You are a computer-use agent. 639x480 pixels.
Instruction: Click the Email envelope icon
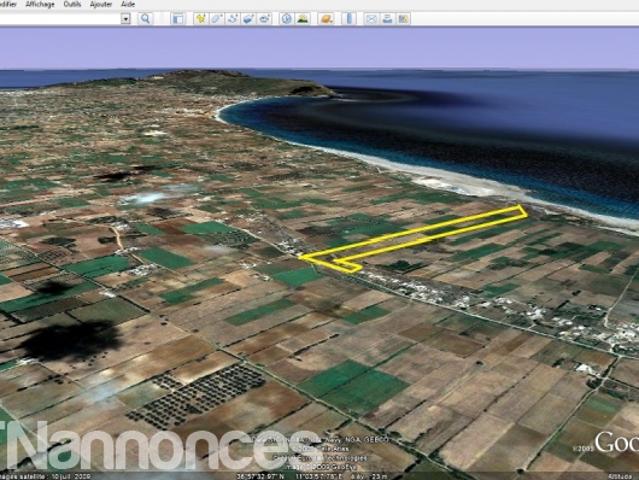tap(371, 19)
